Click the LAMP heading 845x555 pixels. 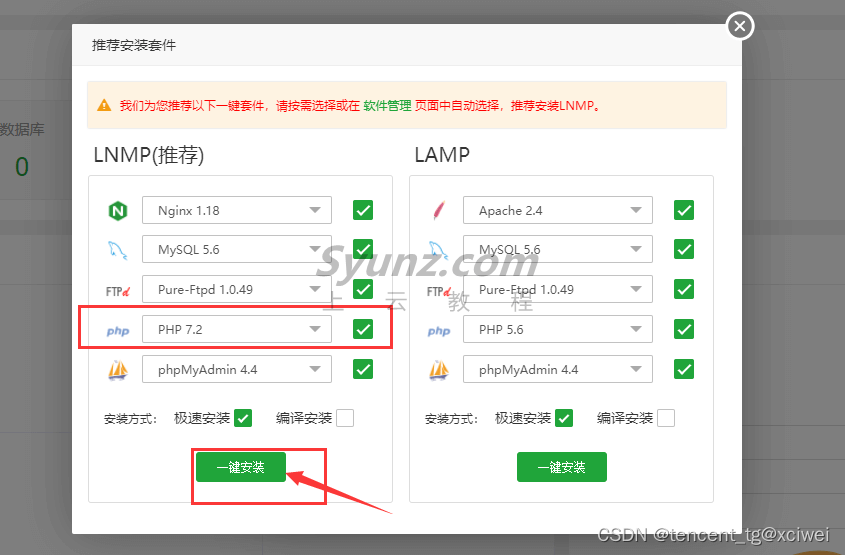pos(442,155)
